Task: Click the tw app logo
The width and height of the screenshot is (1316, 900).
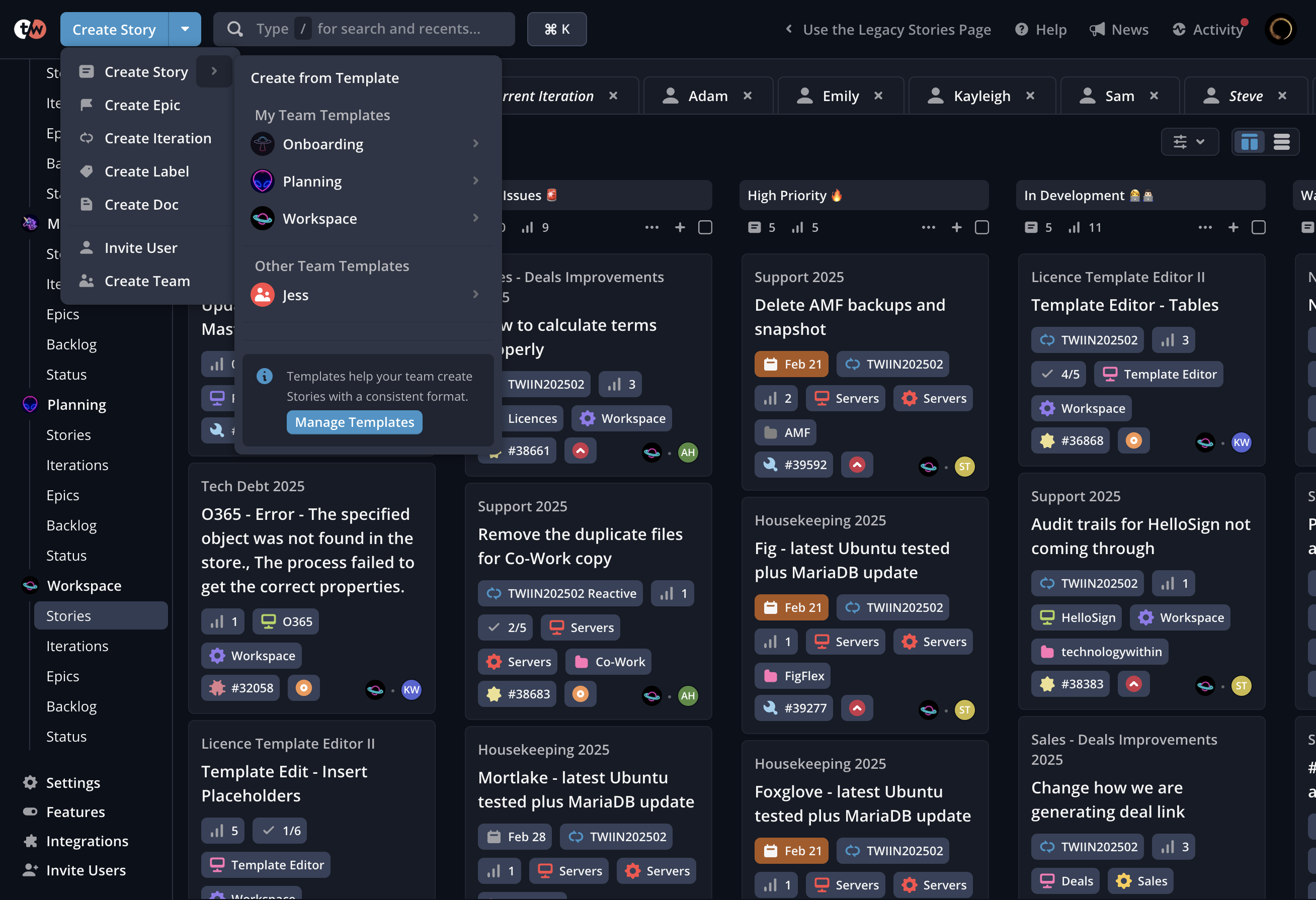Action: click(x=30, y=30)
